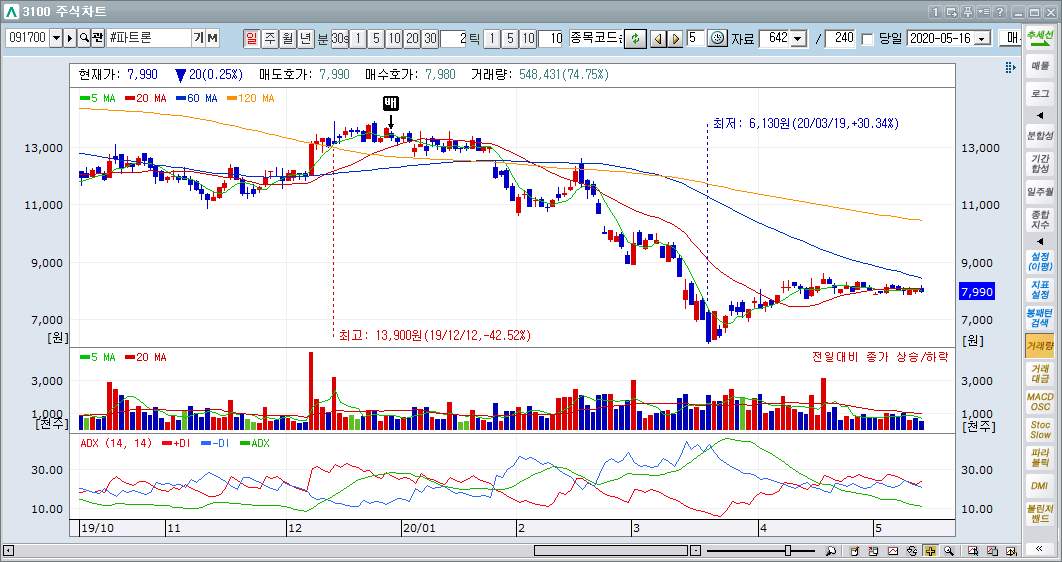Click the red line chart icon

(x=893, y=551)
